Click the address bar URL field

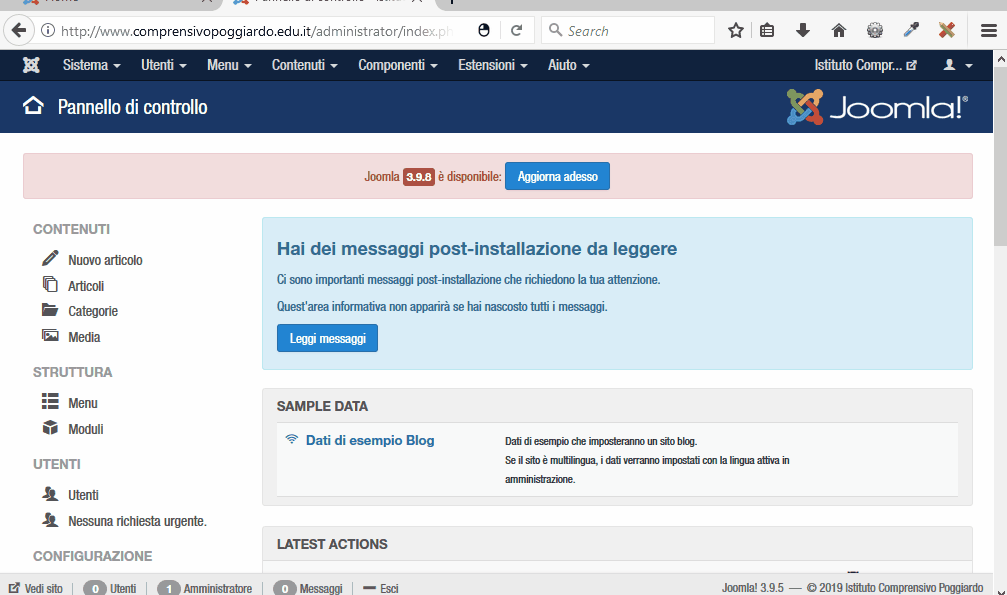257,30
